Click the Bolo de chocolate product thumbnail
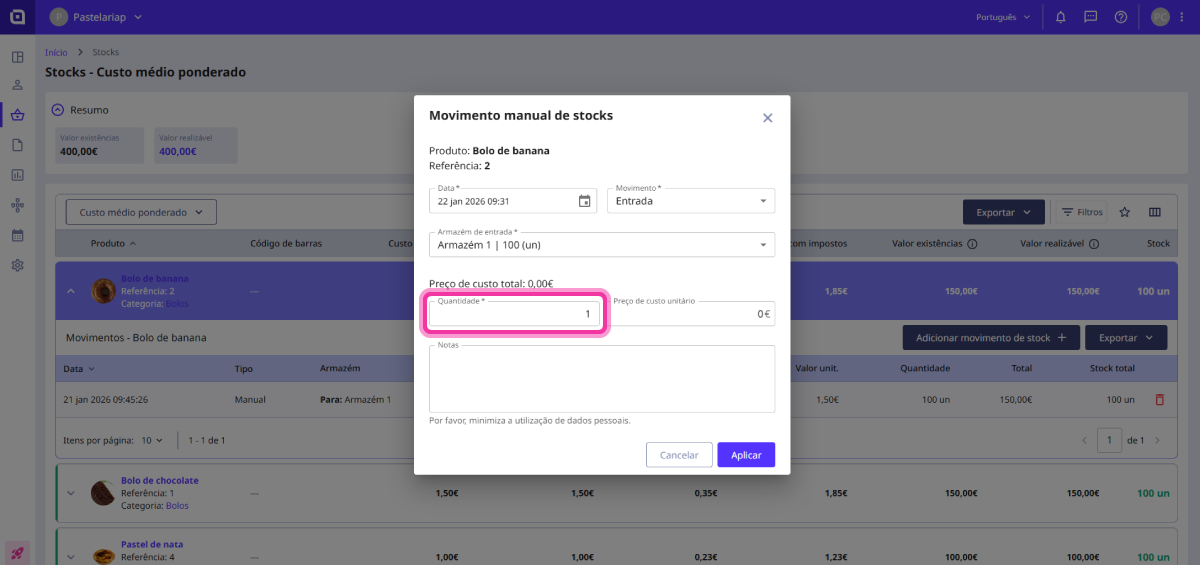This screenshot has width=1200, height=565. pyautogui.click(x=103, y=493)
